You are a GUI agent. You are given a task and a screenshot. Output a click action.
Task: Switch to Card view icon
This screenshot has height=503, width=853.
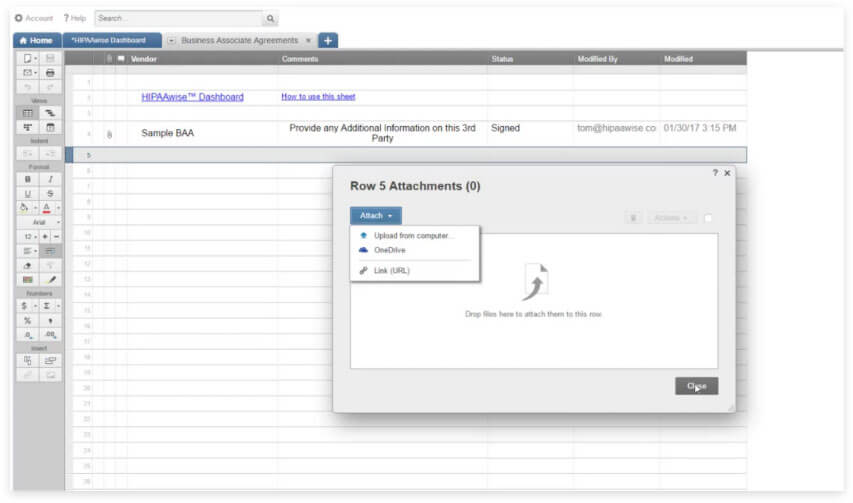pos(28,127)
